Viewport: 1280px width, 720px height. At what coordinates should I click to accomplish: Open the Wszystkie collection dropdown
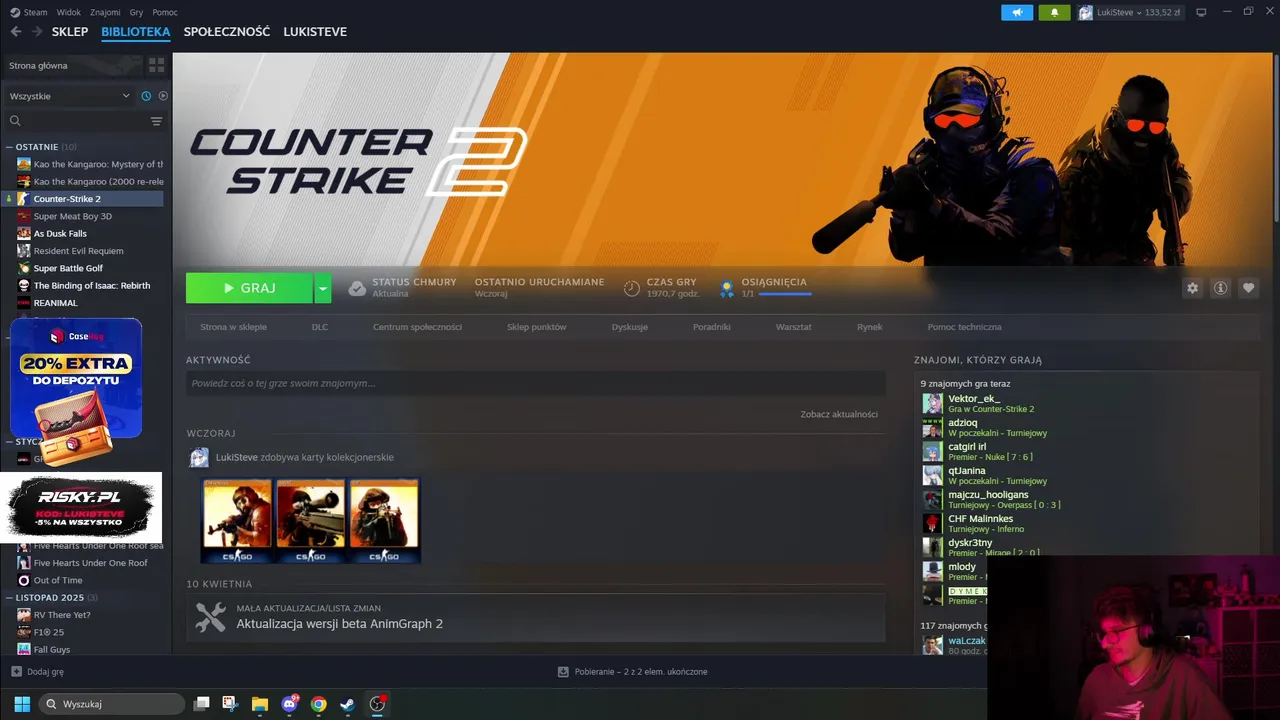pyautogui.click(x=70, y=96)
